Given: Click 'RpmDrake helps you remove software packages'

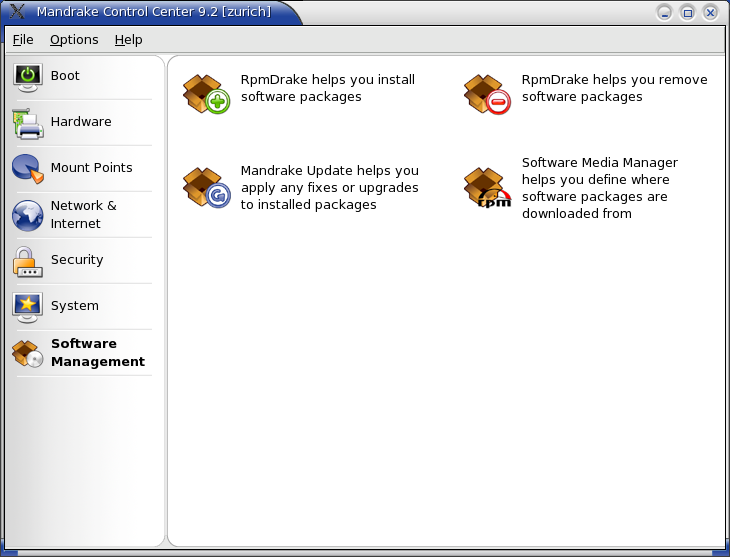Looking at the screenshot, I should tap(615, 88).
